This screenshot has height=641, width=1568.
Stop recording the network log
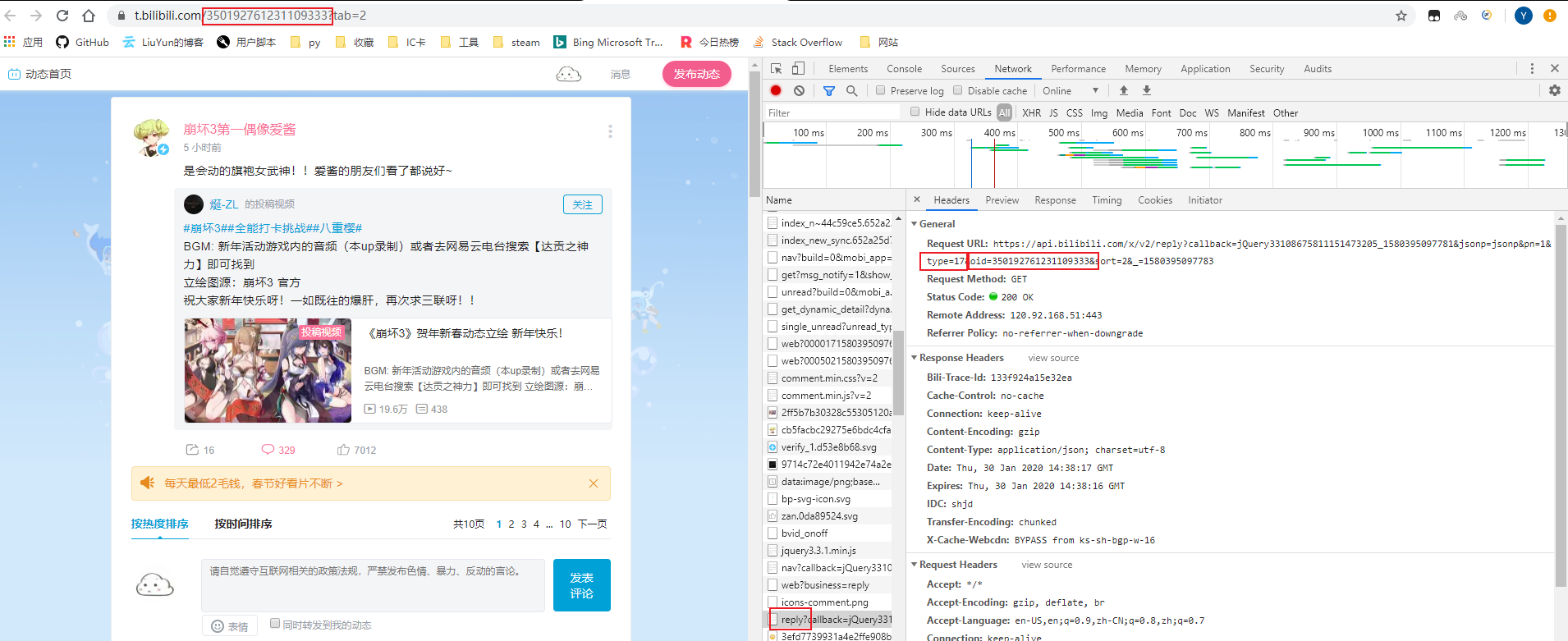coord(776,90)
